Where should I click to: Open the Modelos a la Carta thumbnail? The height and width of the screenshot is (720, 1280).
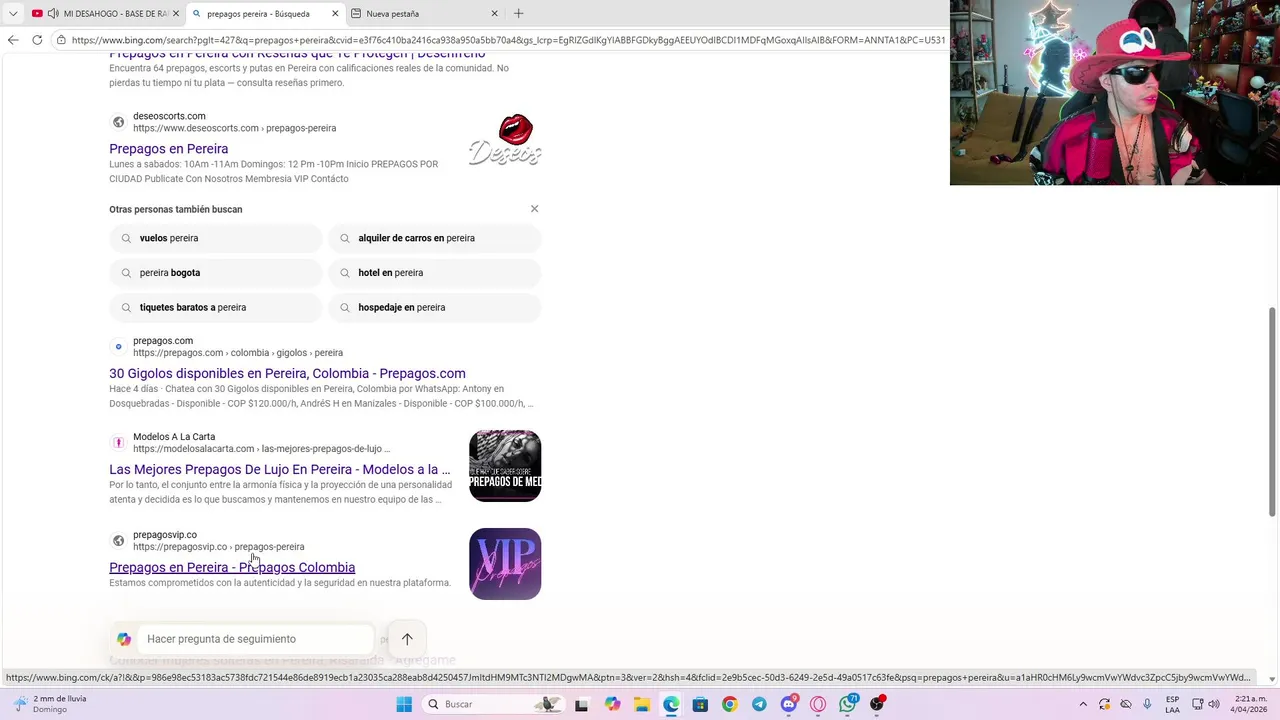point(505,466)
